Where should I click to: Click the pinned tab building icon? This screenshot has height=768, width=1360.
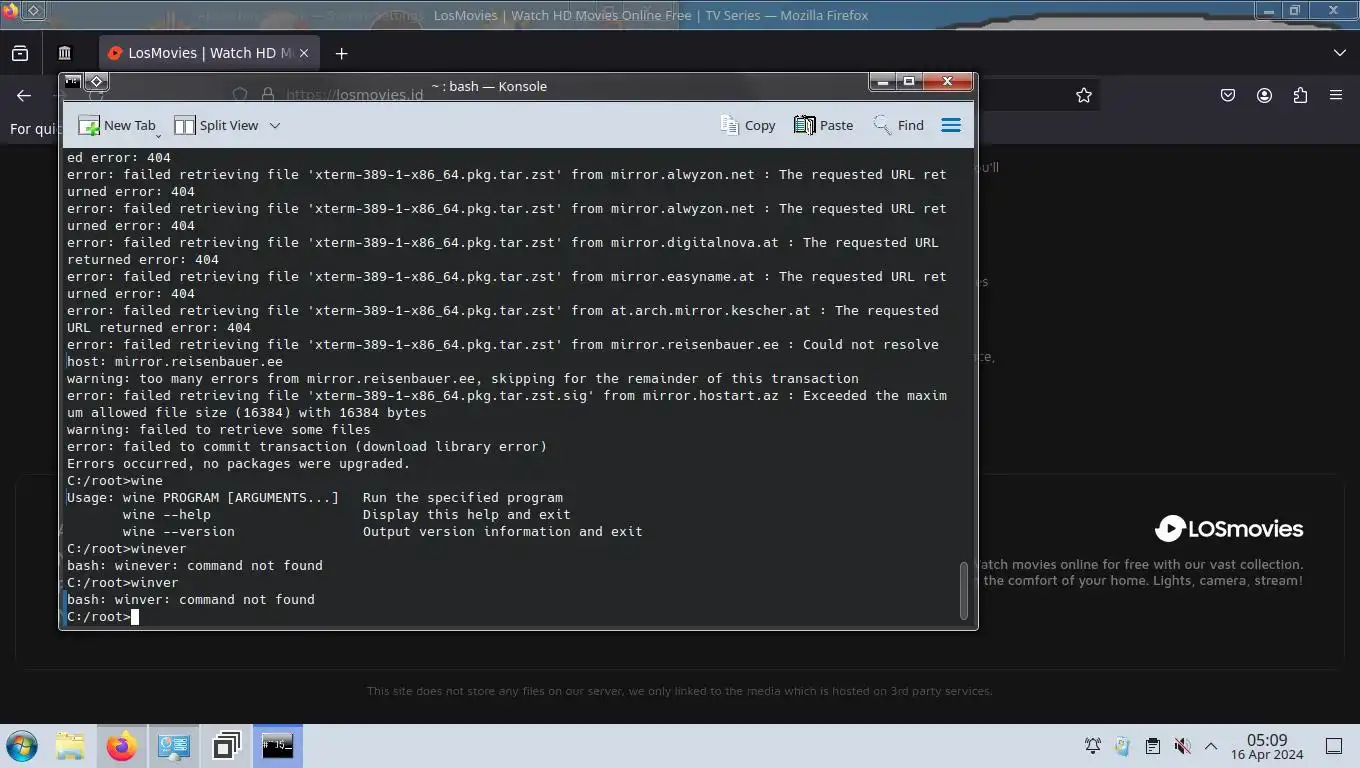64,53
